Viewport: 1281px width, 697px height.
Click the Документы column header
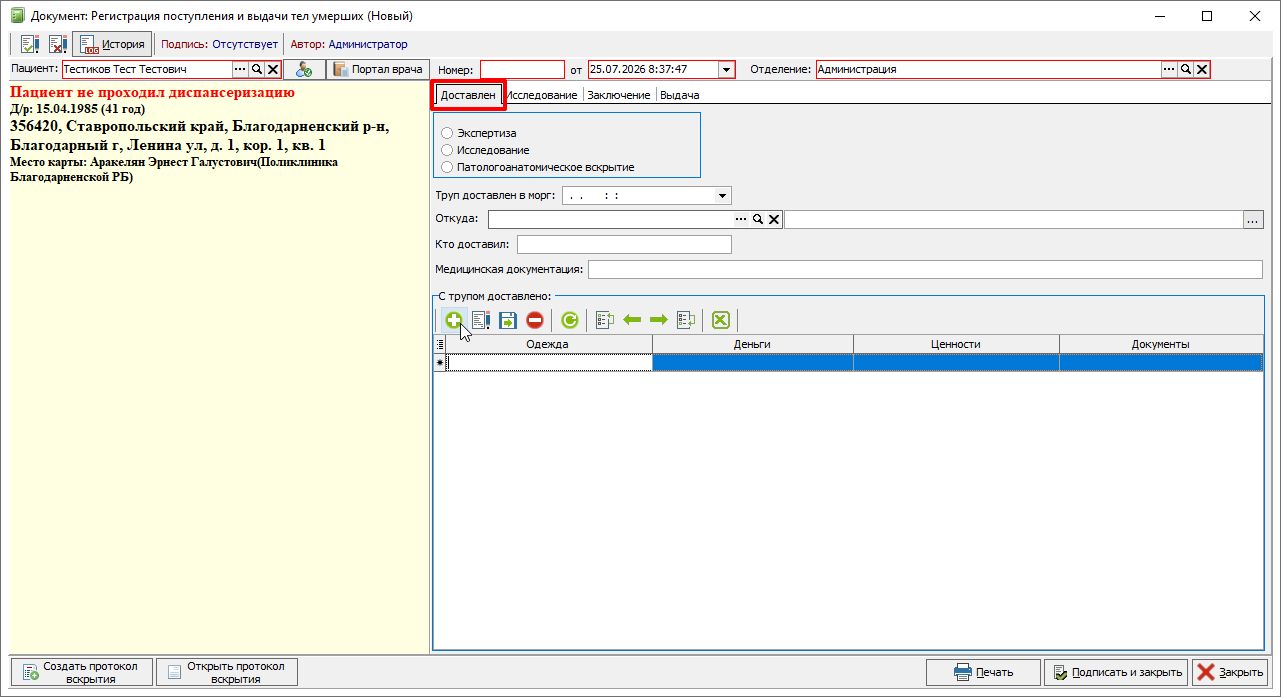point(1161,344)
